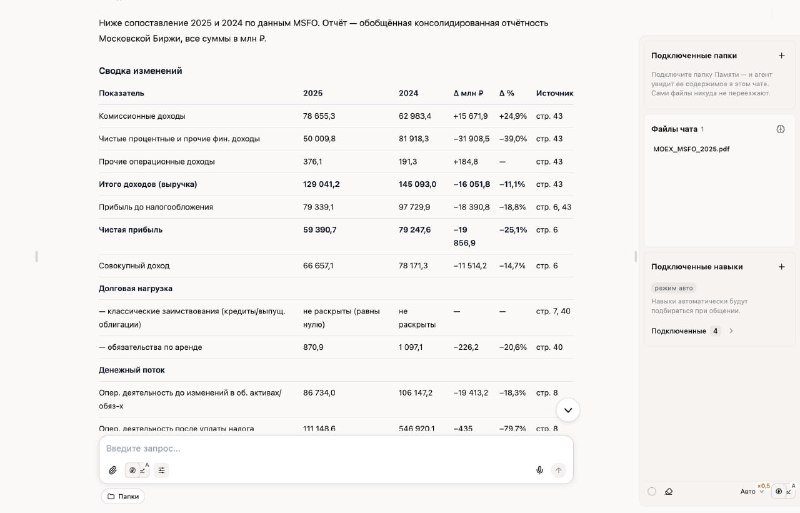Screen dimensions: 800x513
Task: Click the info icon beside Файлы чата
Action: 780,129
